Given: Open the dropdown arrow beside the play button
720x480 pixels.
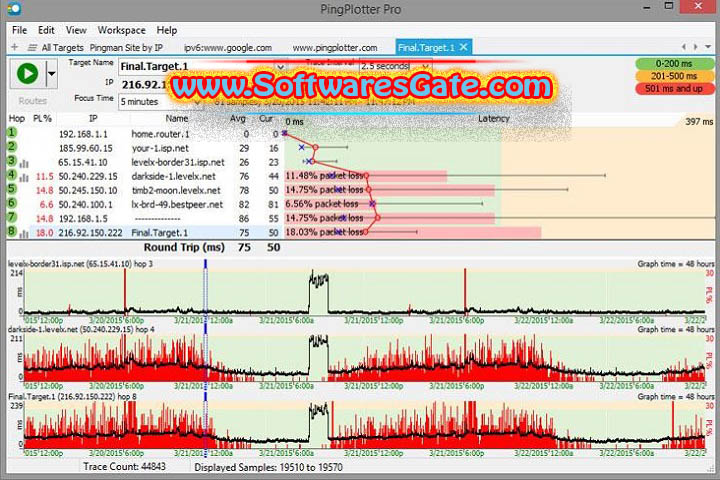Looking at the screenshot, I should coord(51,73).
